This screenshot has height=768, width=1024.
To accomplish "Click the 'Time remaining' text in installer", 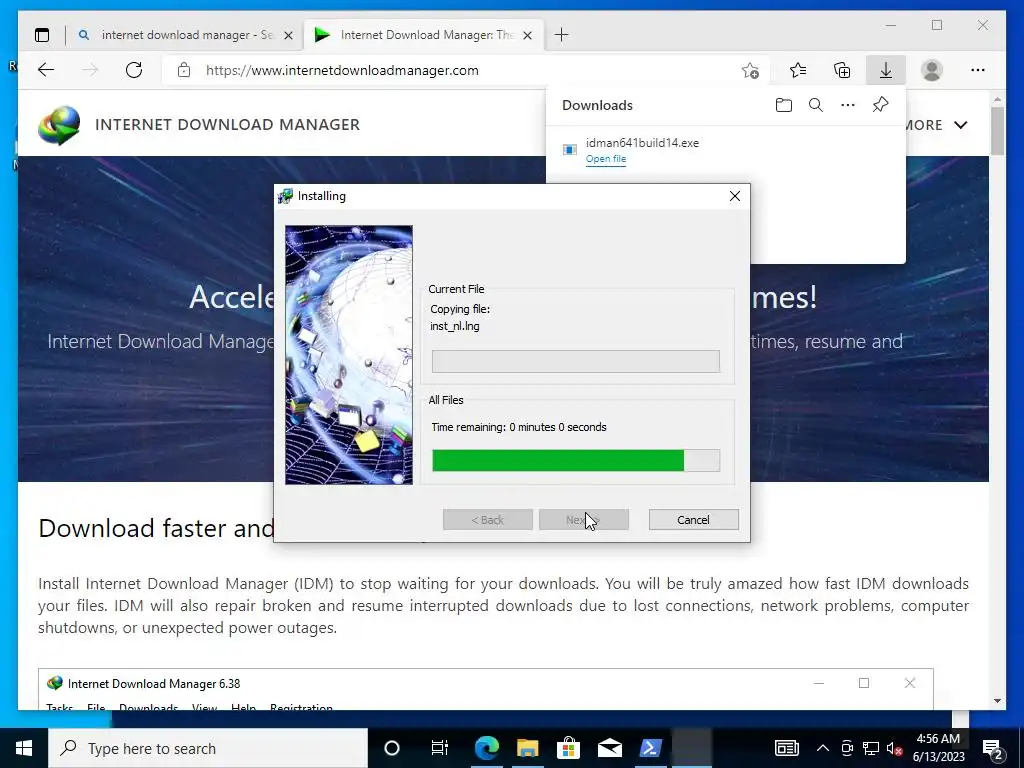I will tap(519, 427).
